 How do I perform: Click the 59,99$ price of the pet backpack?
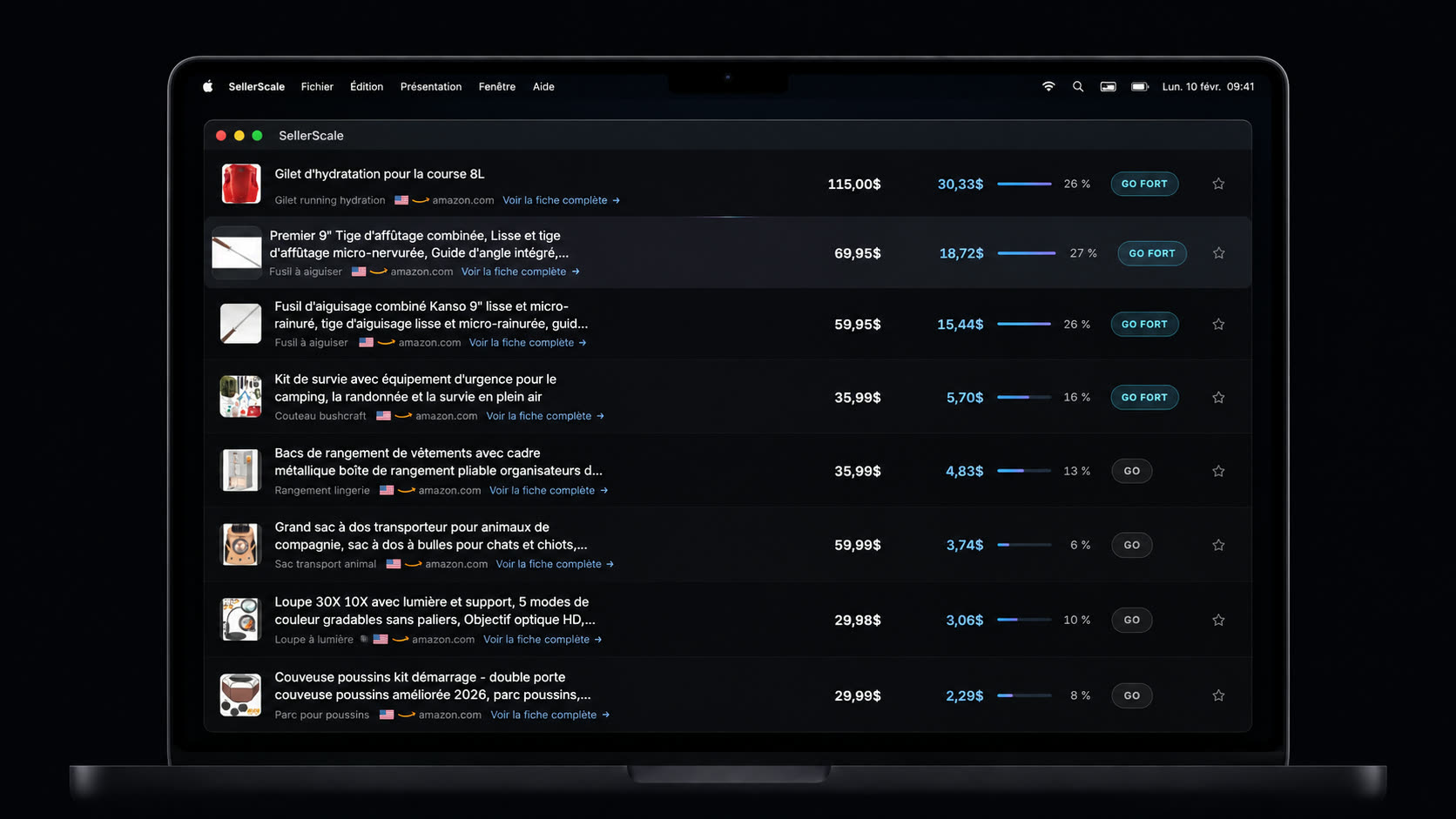858,545
